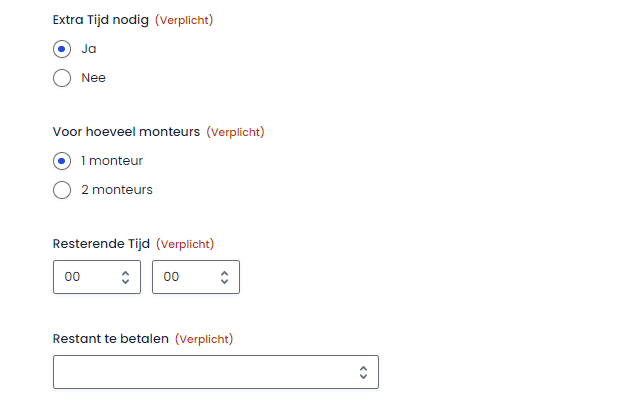This screenshot has width=644, height=408.
Task: Click the "2 monteurs" label text
Action: [117, 190]
